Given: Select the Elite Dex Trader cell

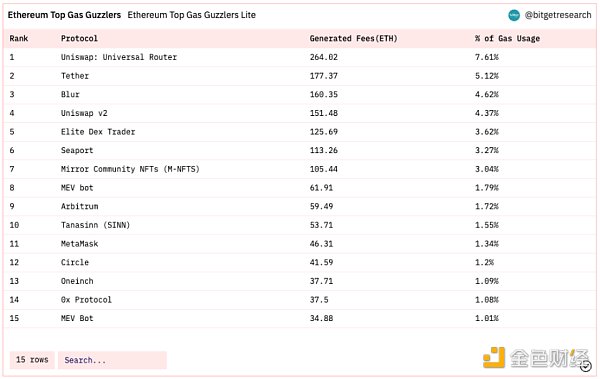Looking at the screenshot, I should coord(98,132).
